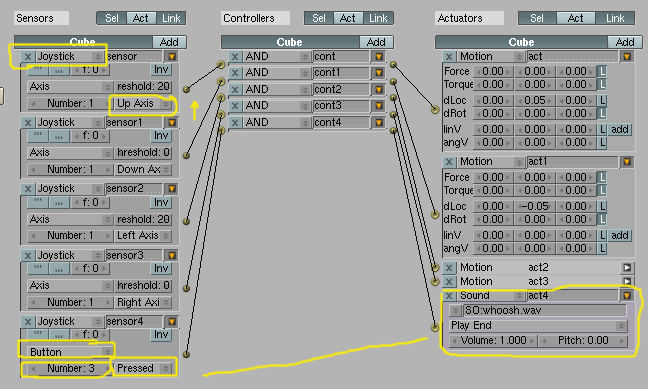This screenshot has width=648, height=389.
Task: Open Sound actuator type dropdown
Action: tap(491, 296)
